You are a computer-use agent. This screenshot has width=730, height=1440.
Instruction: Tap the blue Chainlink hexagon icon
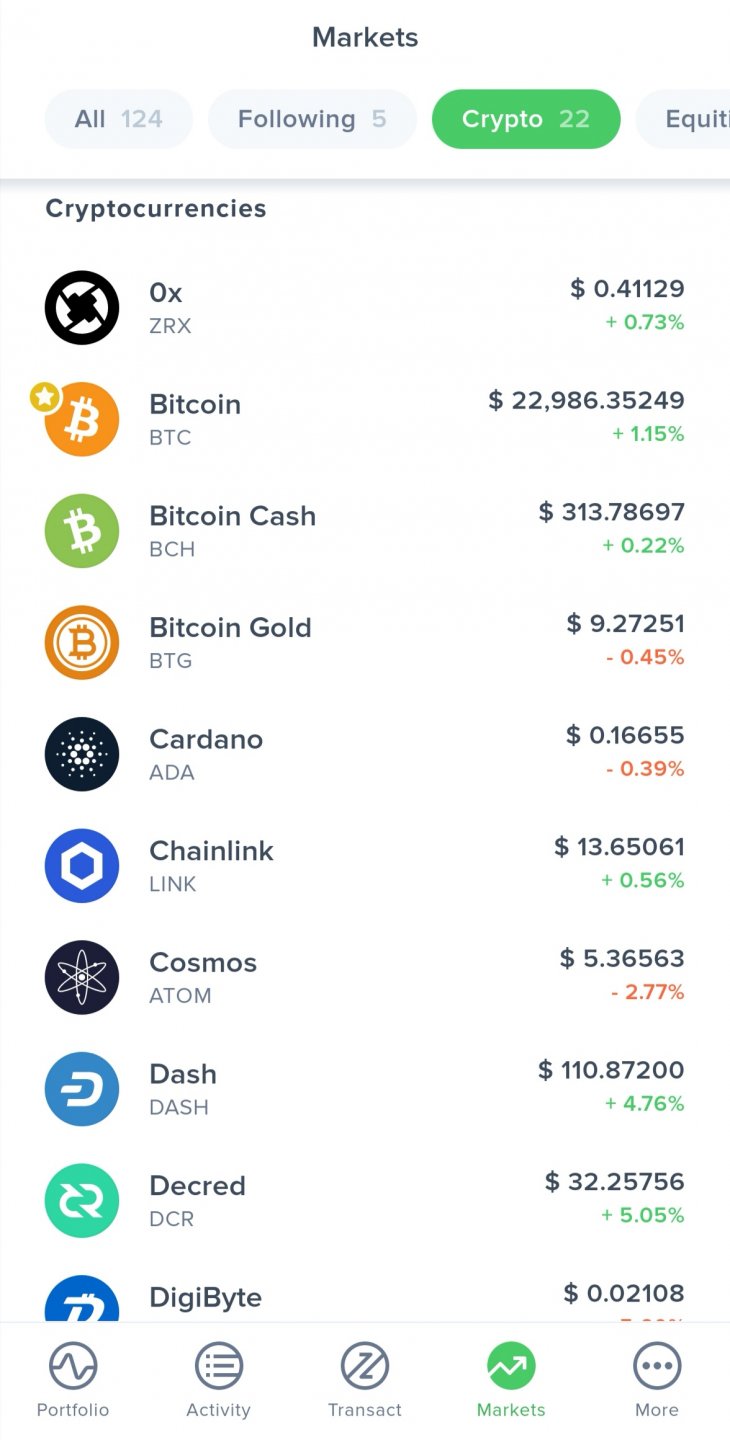[x=82, y=866]
